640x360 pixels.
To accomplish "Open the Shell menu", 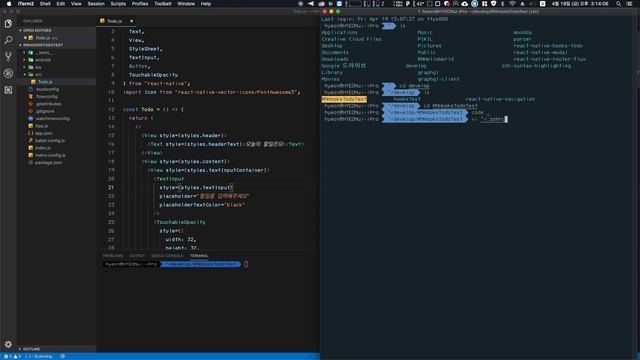I will coord(45,4).
